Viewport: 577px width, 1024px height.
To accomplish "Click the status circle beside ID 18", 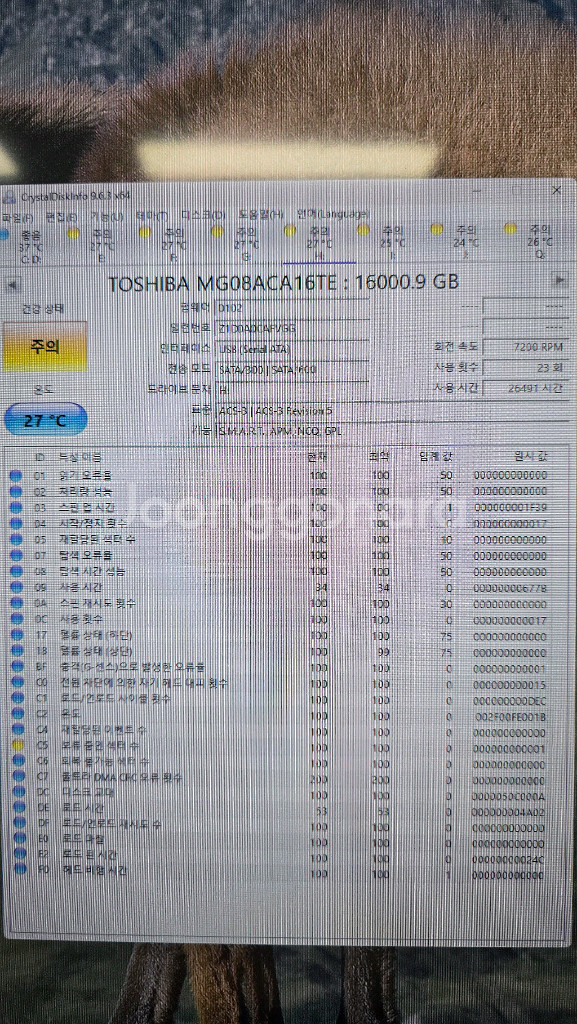I will pyautogui.click(x=16, y=652).
